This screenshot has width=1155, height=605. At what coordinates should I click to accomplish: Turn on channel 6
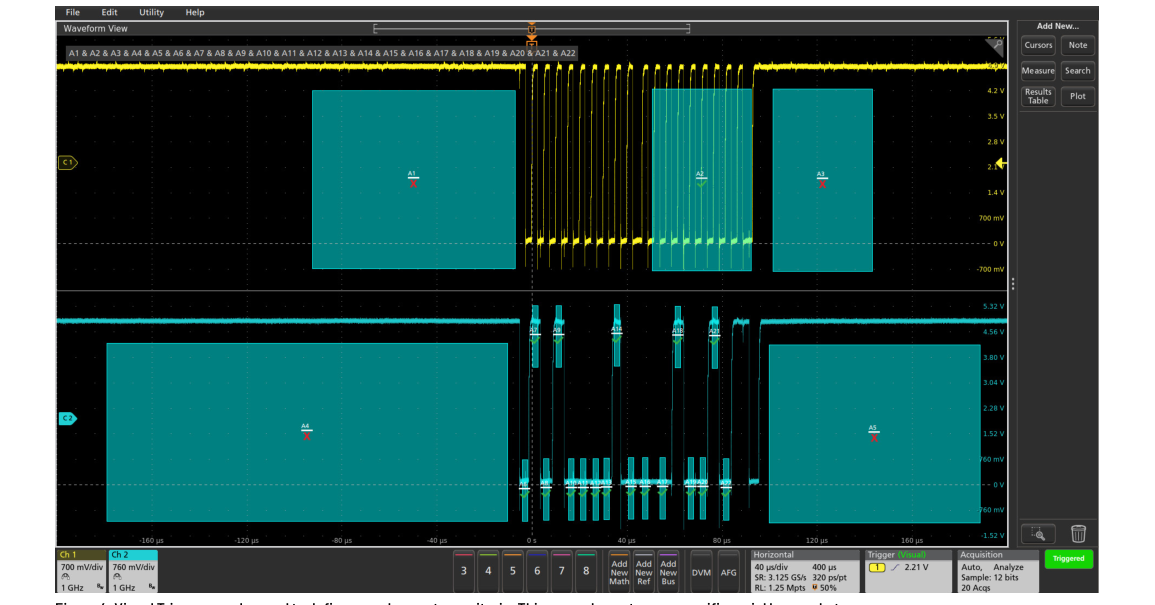tap(537, 570)
